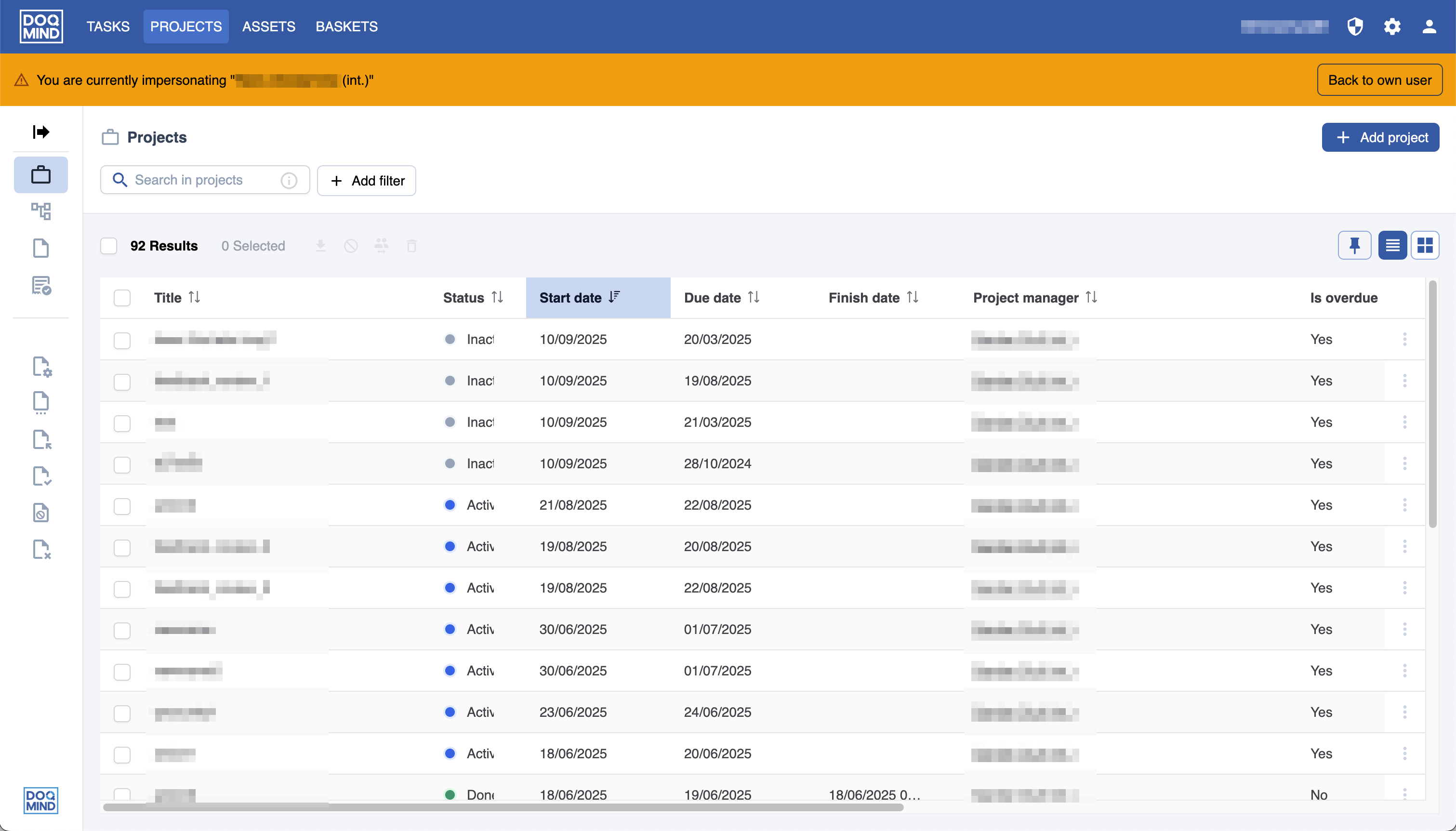Open the row menu for the first project
Viewport: 1456px width, 831px height.
click(x=1404, y=339)
